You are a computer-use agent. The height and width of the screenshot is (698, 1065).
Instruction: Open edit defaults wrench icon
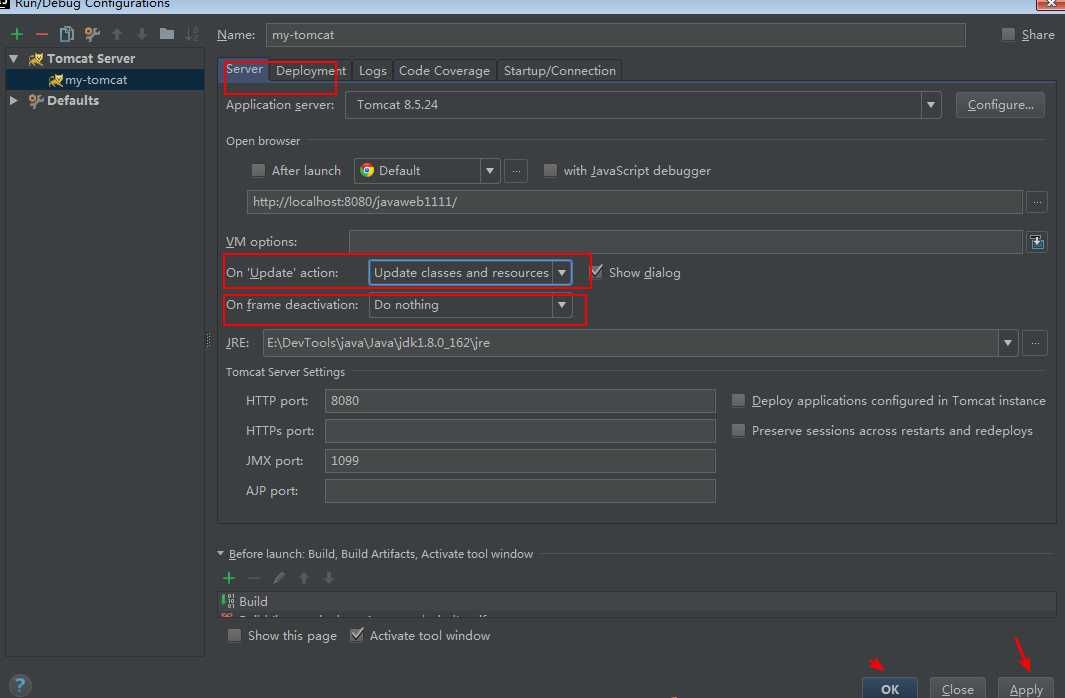92,34
